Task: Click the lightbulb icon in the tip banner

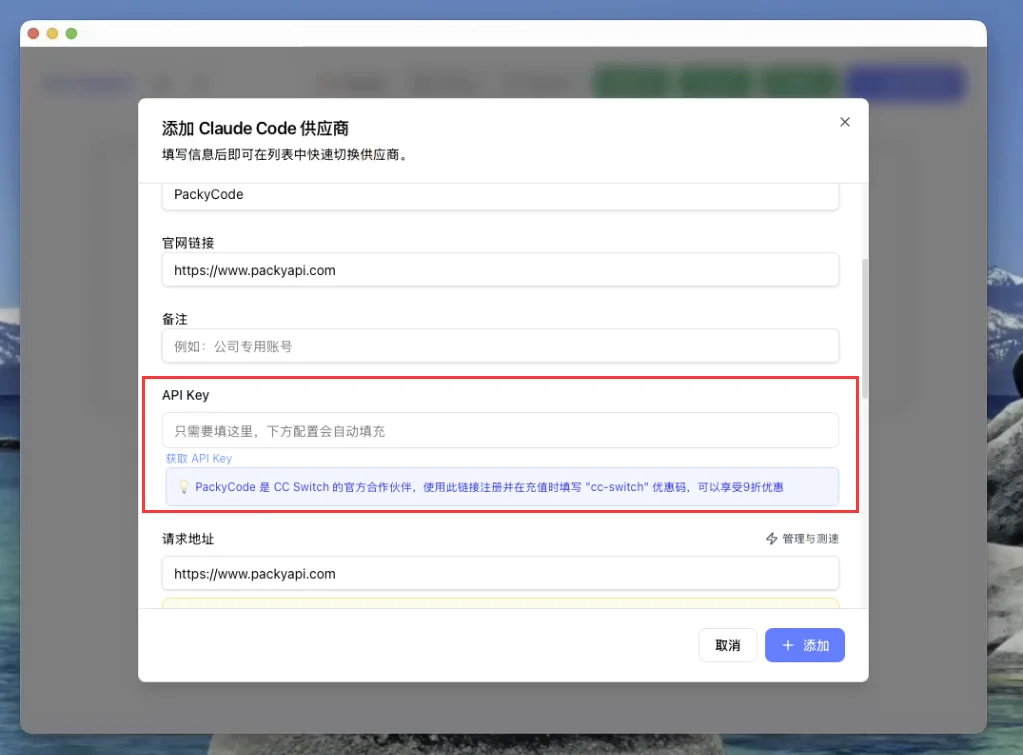Action: click(184, 487)
